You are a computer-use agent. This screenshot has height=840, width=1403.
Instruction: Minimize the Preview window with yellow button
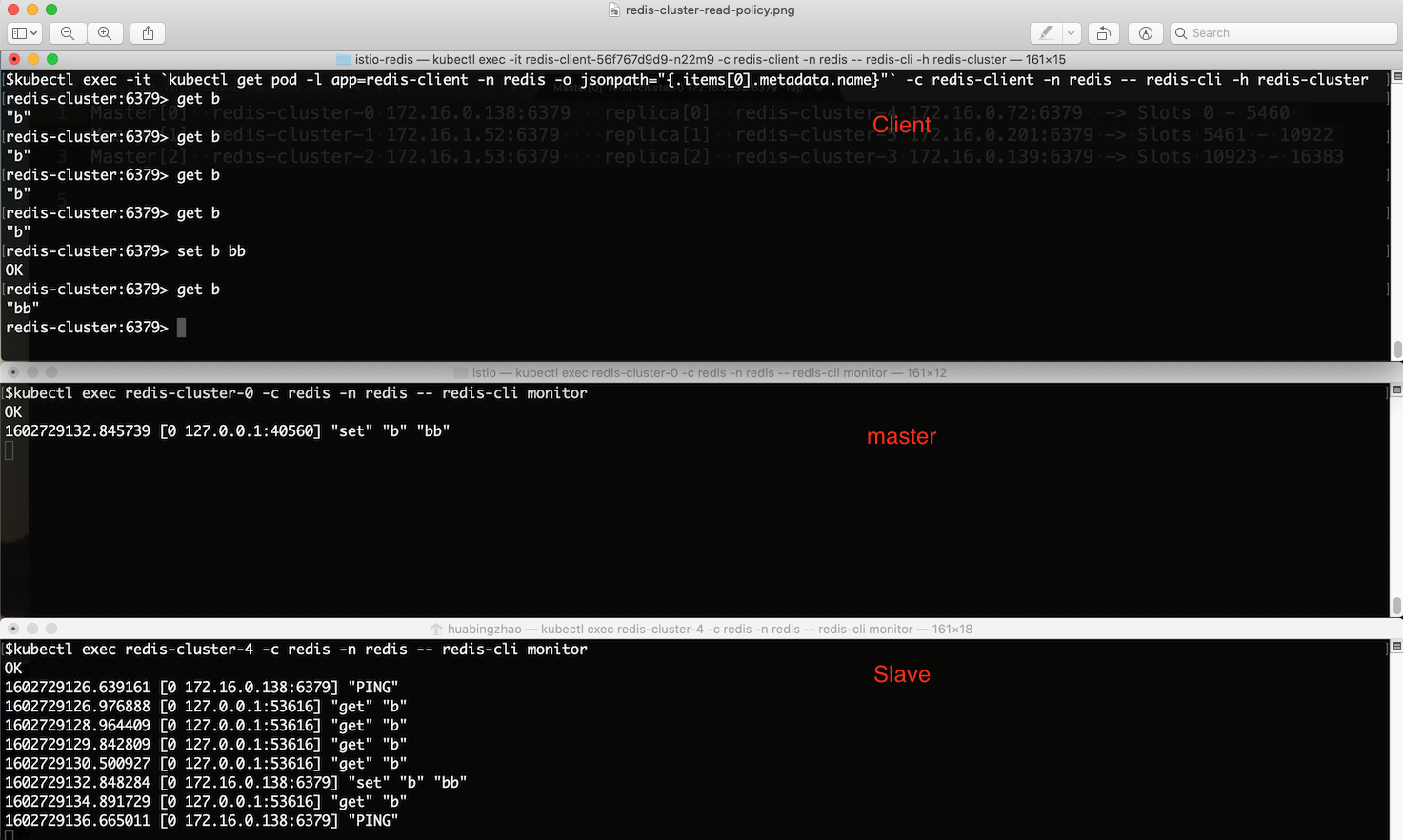pos(32,10)
